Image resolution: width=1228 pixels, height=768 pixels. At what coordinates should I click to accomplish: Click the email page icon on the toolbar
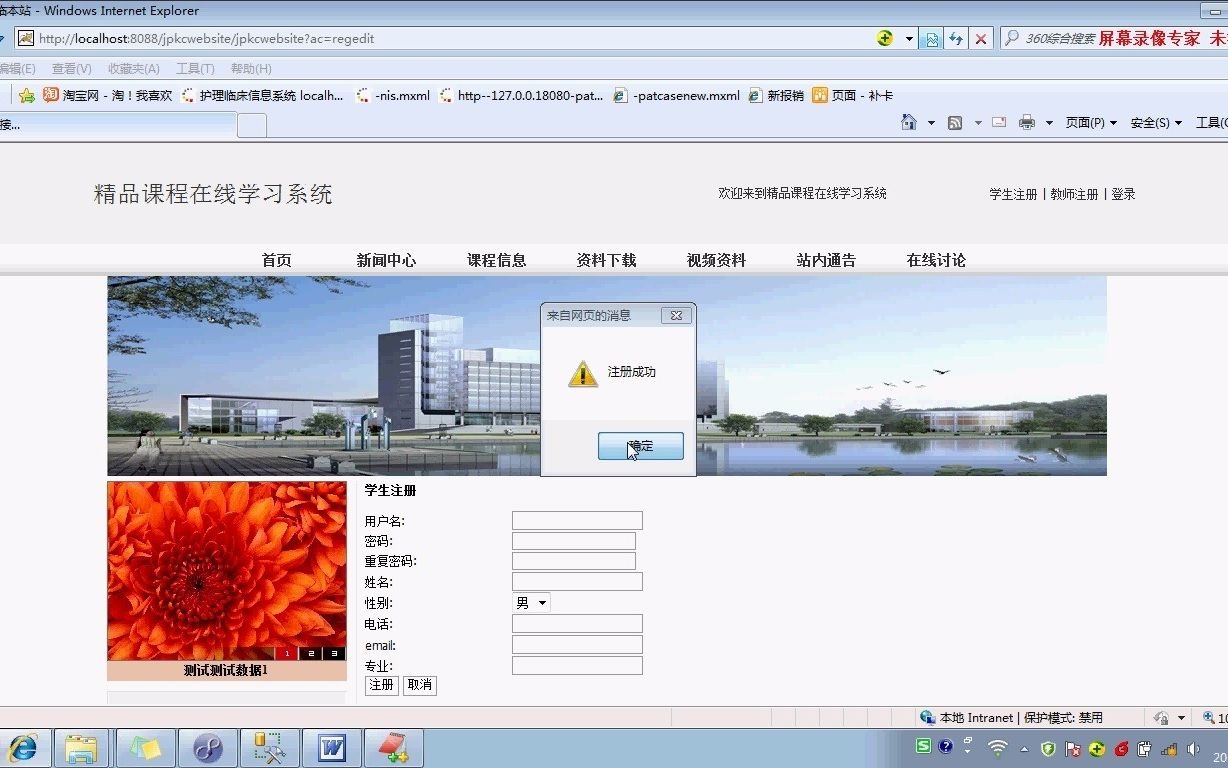pyautogui.click(x=998, y=121)
